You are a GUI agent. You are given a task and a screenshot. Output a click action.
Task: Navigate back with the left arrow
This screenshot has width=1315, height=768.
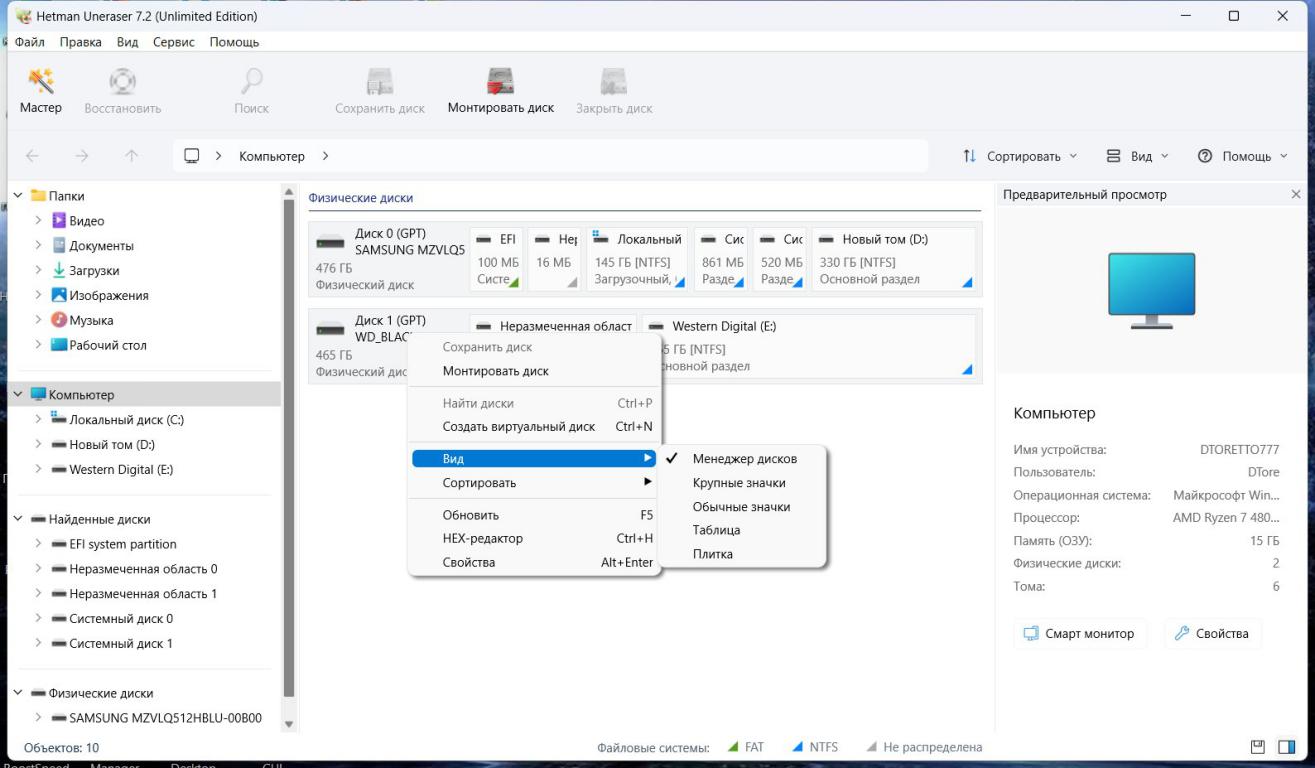[x=33, y=156]
